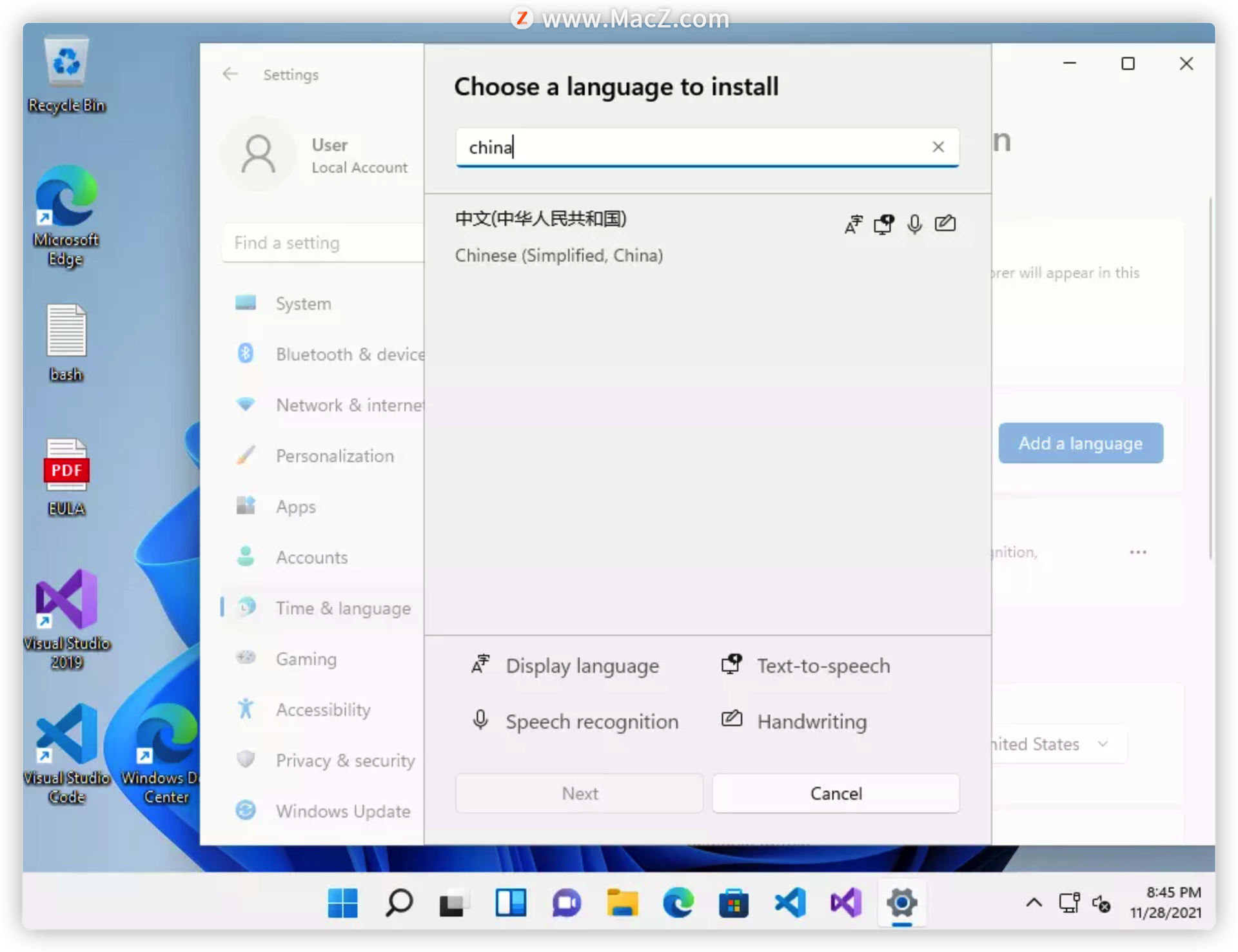The width and height of the screenshot is (1238, 952).
Task: Click handwriting icon on Chinese result
Action: 945,223
